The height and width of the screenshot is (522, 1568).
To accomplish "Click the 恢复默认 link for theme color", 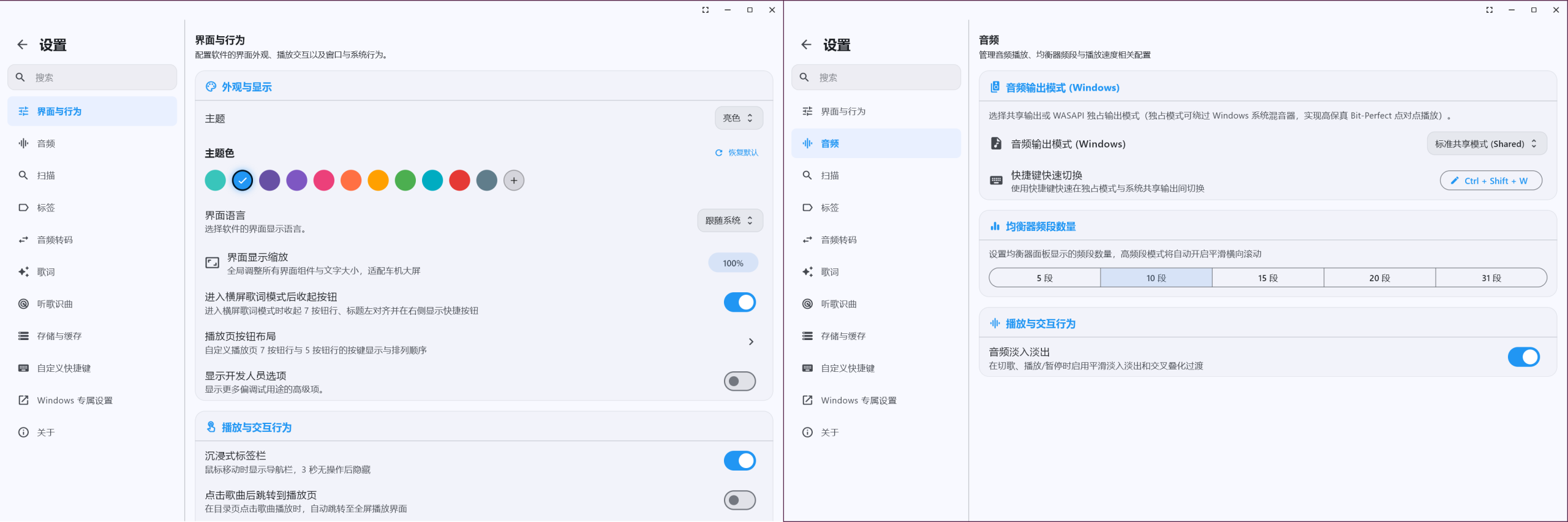I will pos(736,153).
